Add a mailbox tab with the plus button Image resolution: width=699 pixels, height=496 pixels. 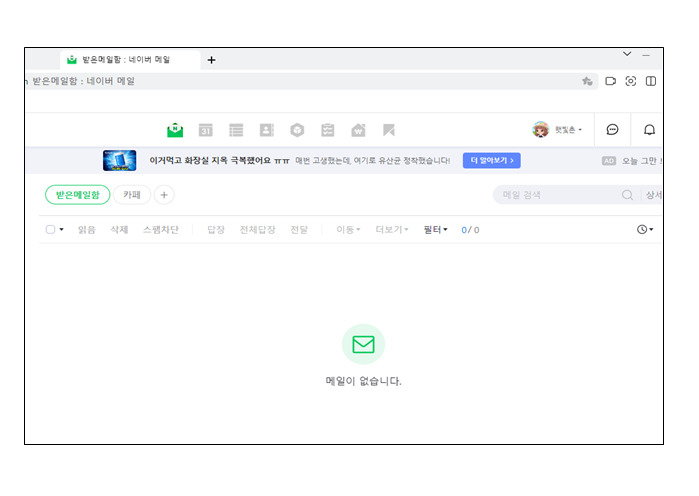point(164,195)
